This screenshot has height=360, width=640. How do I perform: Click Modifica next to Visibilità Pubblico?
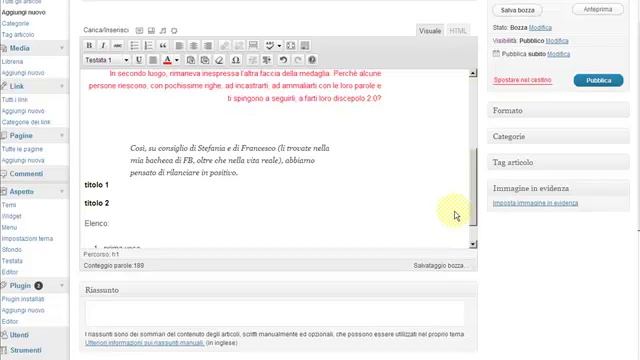(x=557, y=41)
